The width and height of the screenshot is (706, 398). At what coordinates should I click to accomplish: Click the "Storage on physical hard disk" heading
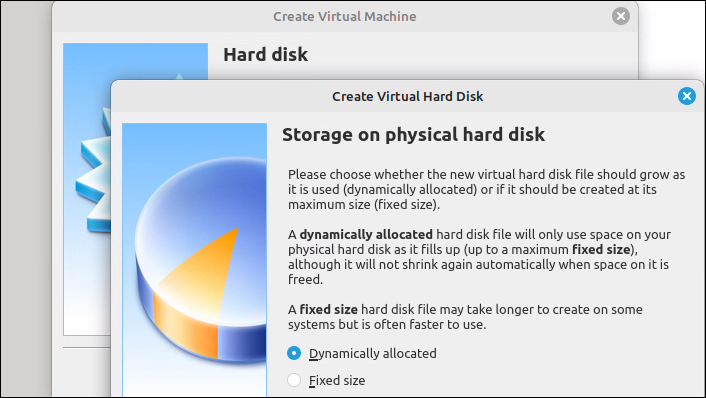click(x=413, y=135)
